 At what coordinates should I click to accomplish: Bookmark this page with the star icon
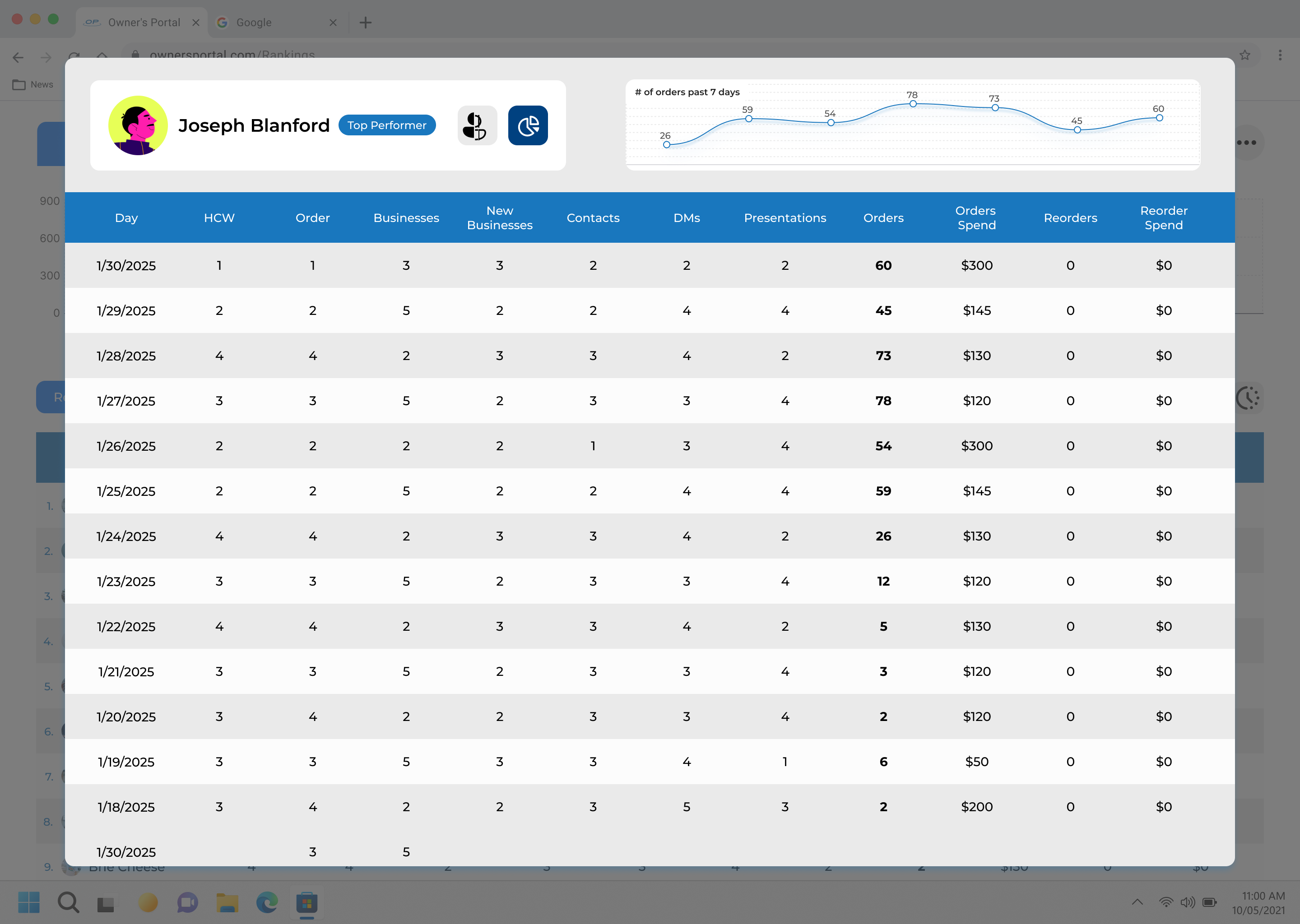click(x=1245, y=55)
